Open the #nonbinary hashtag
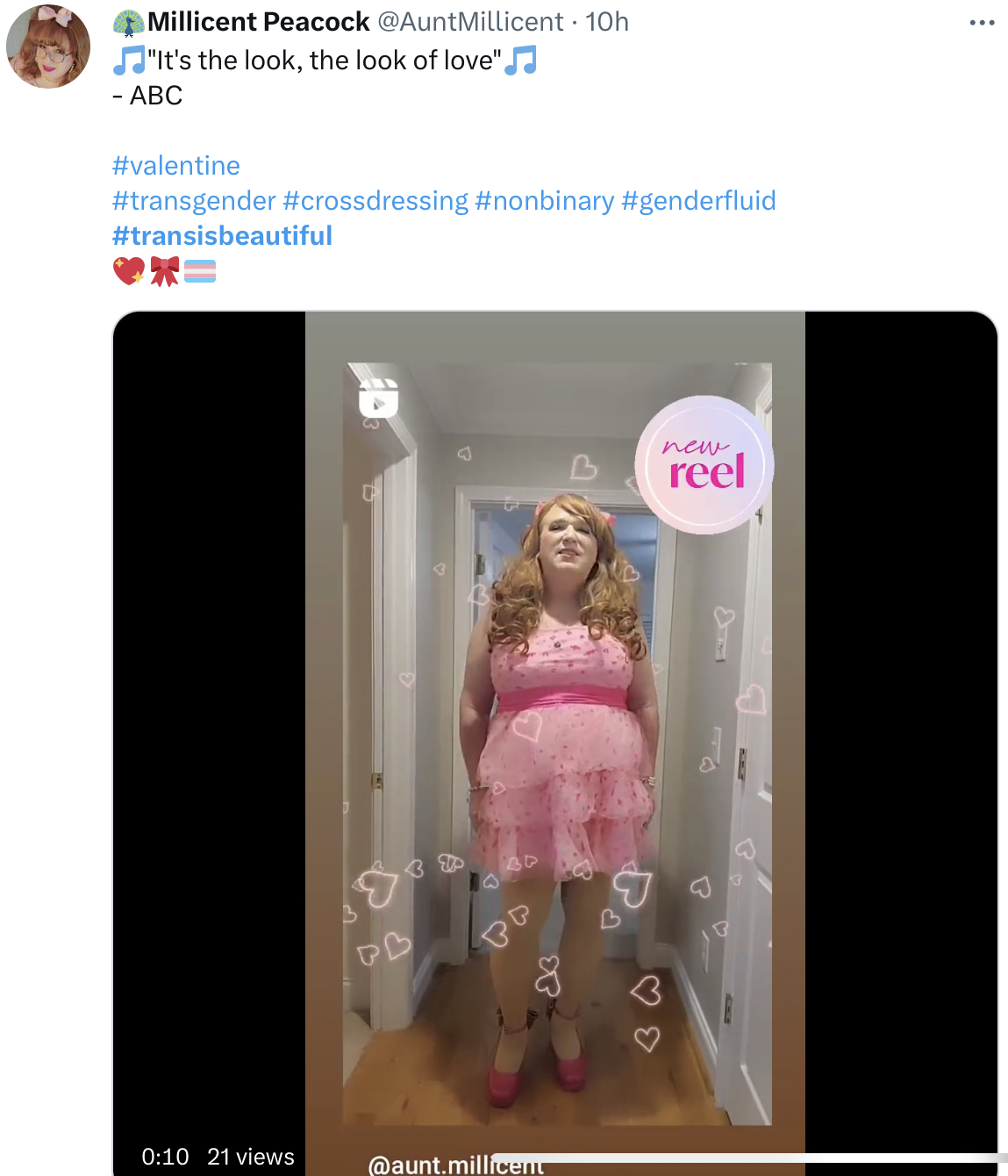Image resolution: width=1008 pixels, height=1176 pixels. point(545,201)
